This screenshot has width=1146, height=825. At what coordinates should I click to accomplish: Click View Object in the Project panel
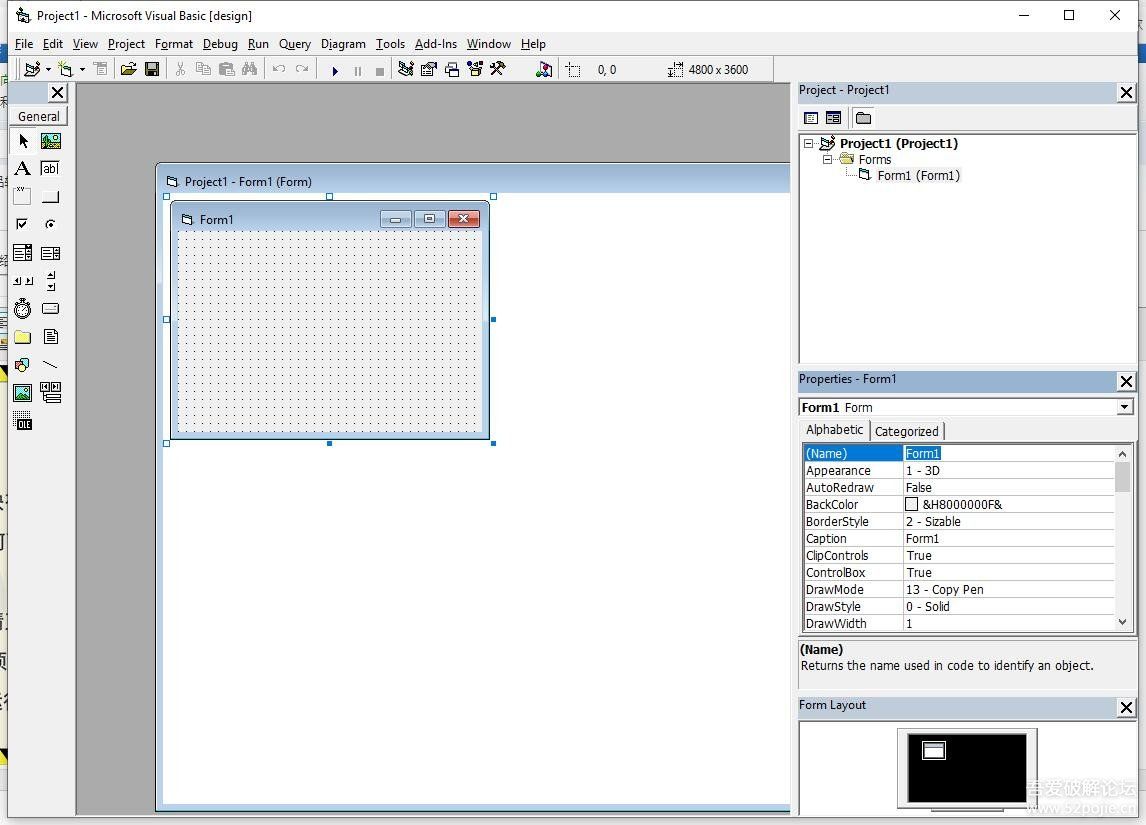(x=833, y=118)
